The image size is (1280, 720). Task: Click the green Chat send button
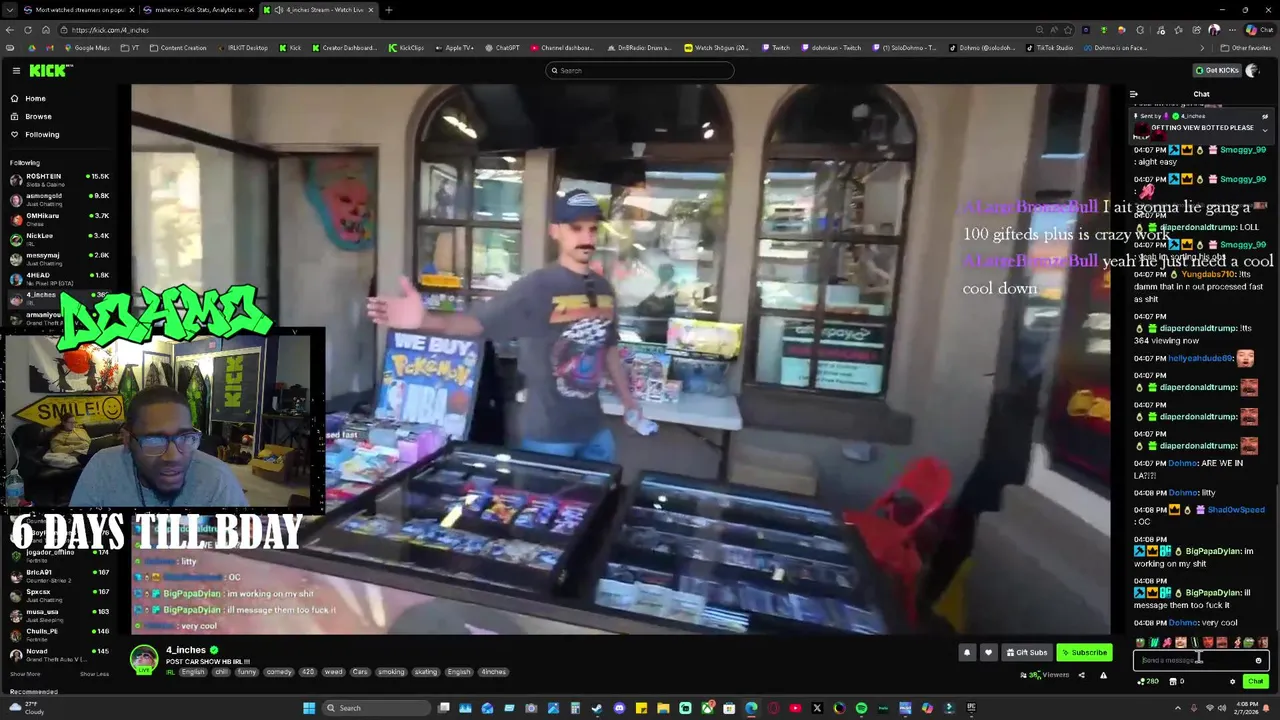coord(1255,681)
